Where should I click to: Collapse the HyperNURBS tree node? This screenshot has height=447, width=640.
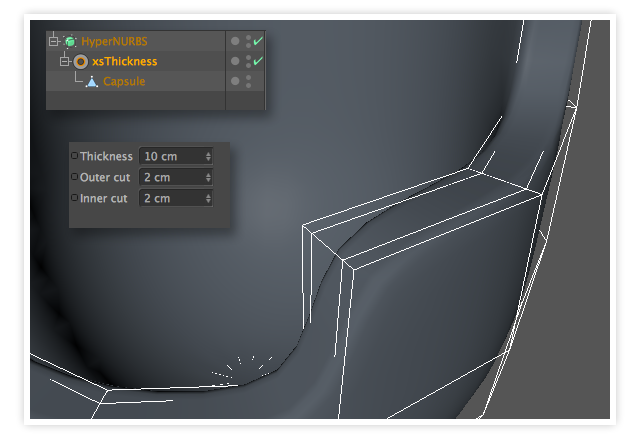pos(53,41)
